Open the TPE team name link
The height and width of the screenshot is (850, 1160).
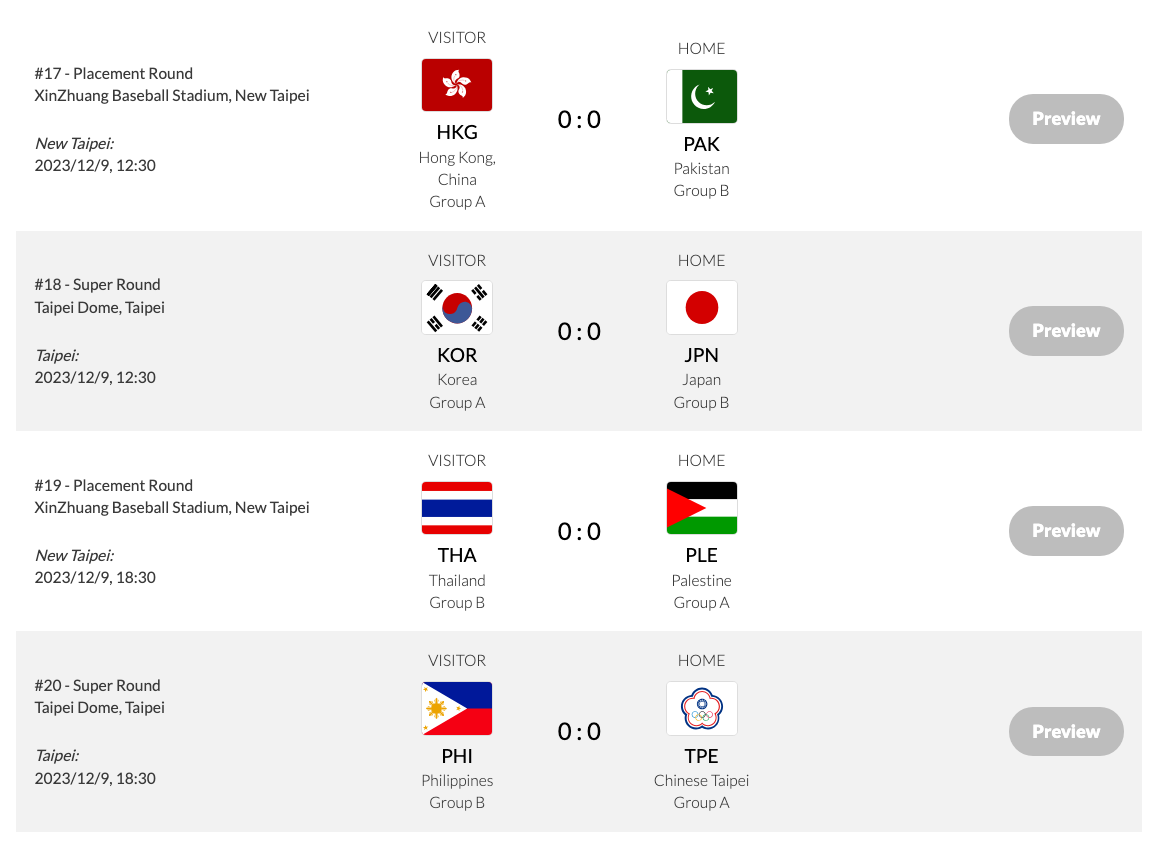[x=701, y=756]
